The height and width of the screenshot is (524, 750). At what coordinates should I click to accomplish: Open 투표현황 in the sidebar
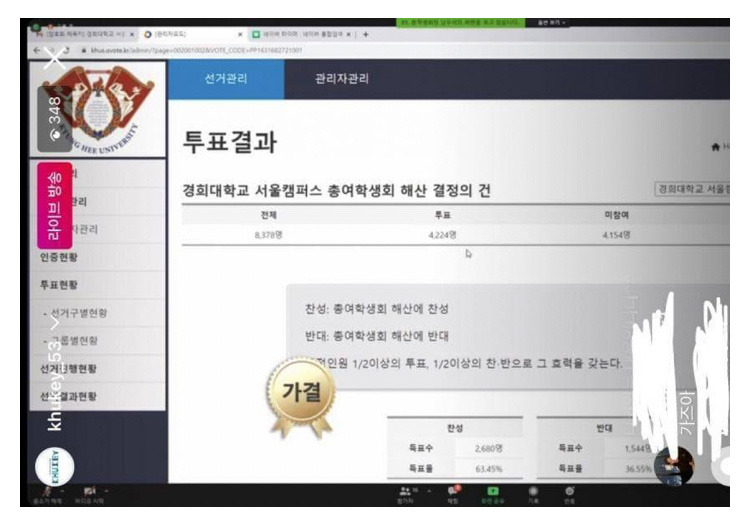98,285
